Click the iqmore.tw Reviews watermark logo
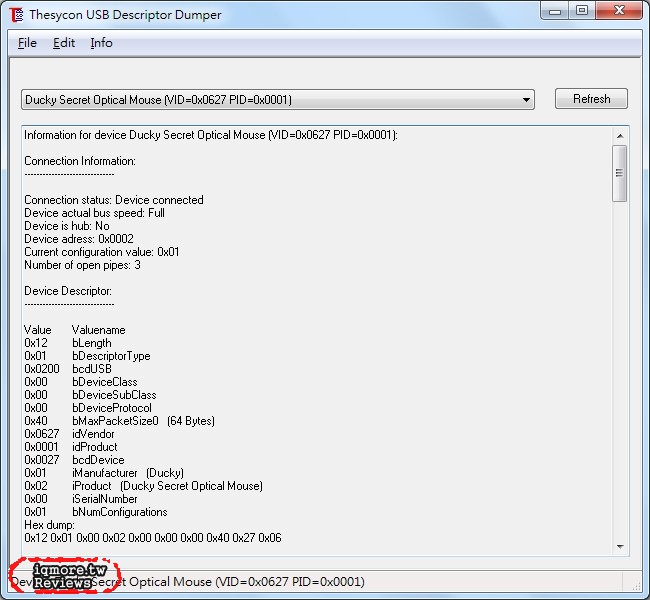Viewport: 650px width, 600px height. coord(65,576)
